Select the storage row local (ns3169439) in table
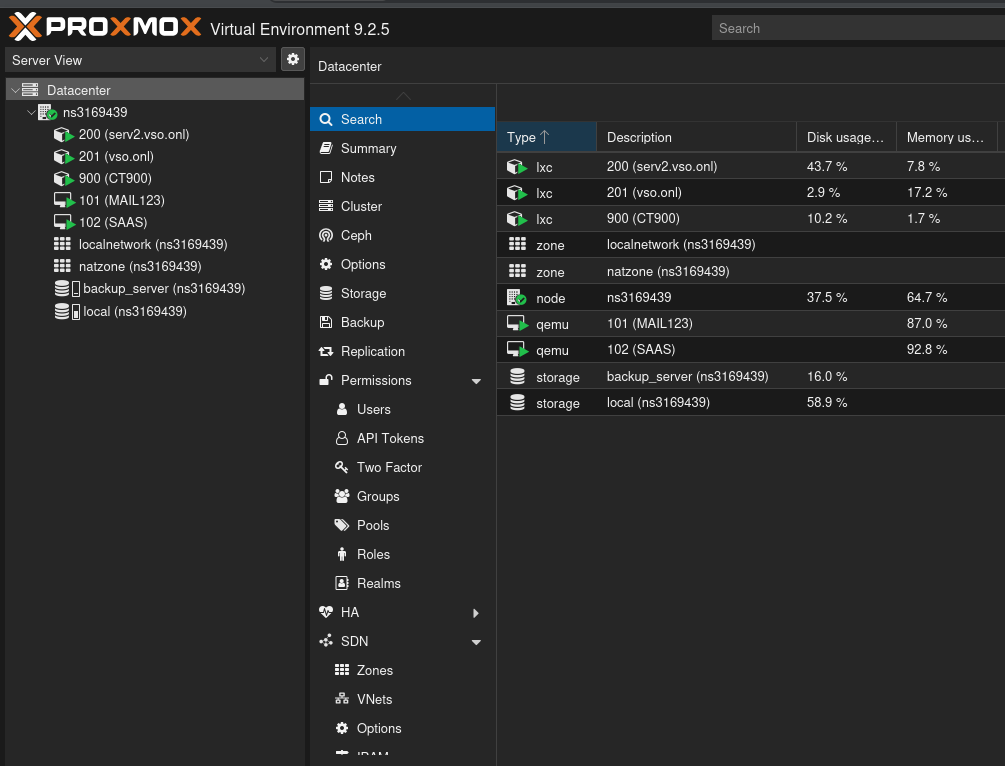The height and width of the screenshot is (766, 1005). pyautogui.click(x=751, y=403)
